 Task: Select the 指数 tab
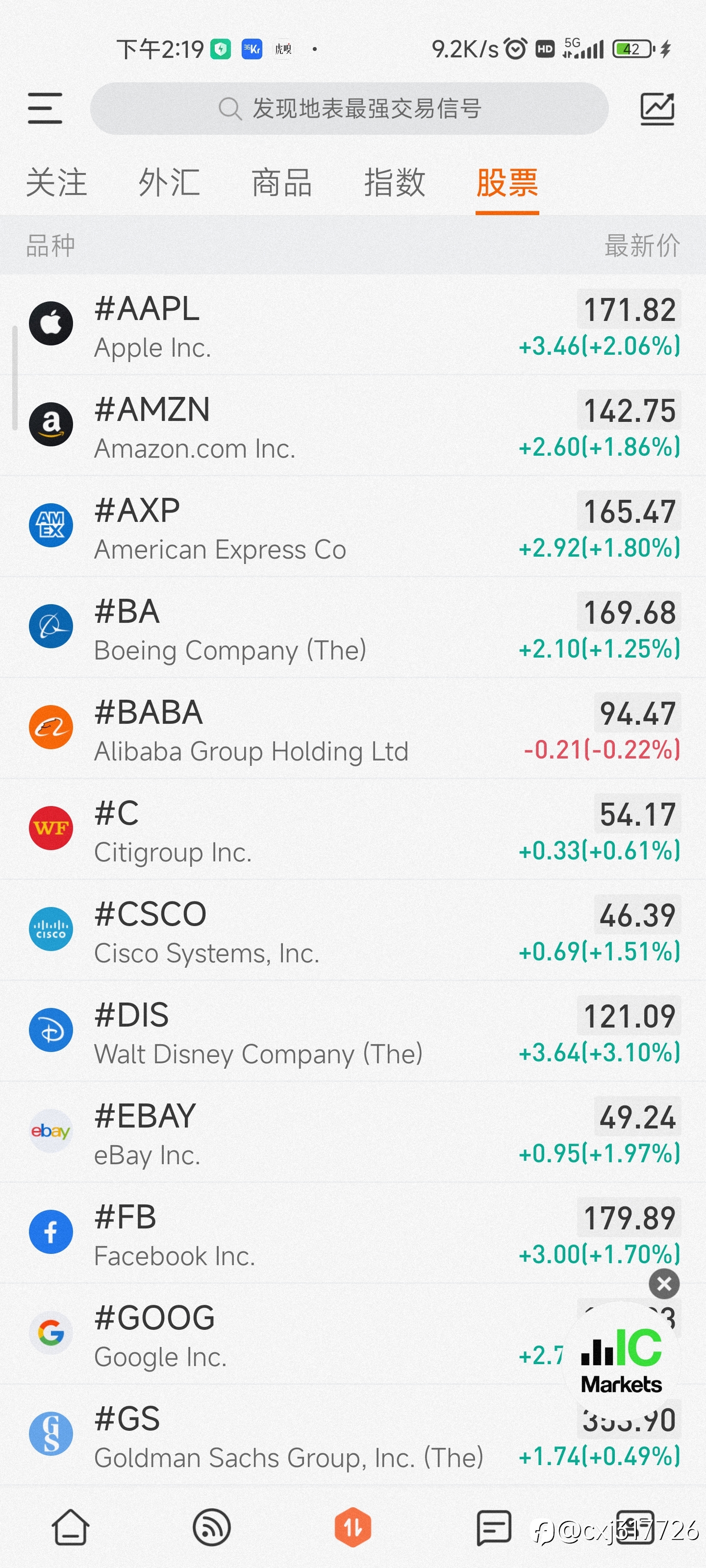[395, 183]
